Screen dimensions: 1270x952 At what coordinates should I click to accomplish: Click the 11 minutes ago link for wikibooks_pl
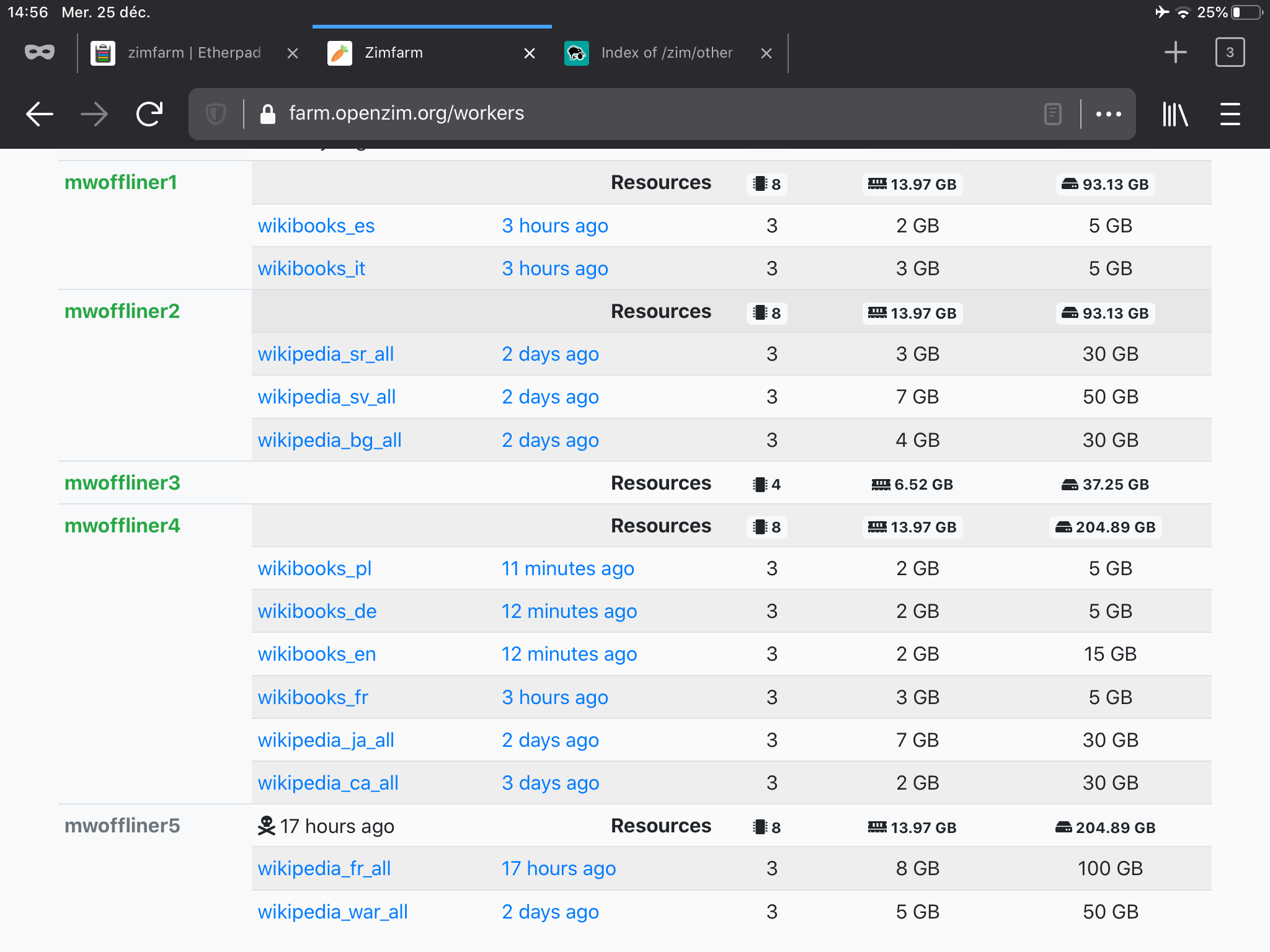point(567,568)
